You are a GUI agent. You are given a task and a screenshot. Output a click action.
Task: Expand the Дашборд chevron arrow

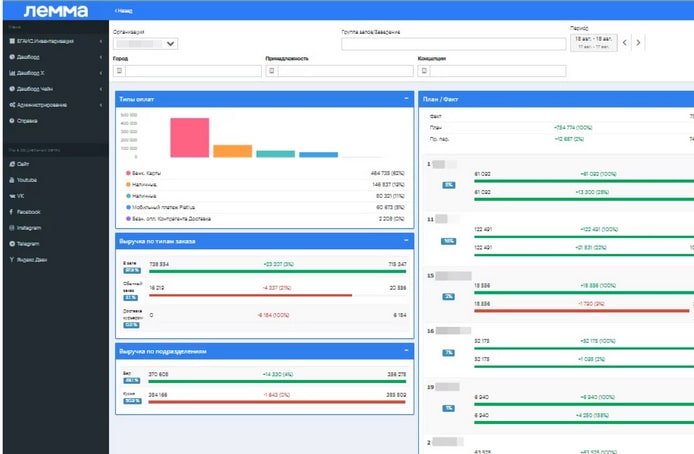(101, 58)
